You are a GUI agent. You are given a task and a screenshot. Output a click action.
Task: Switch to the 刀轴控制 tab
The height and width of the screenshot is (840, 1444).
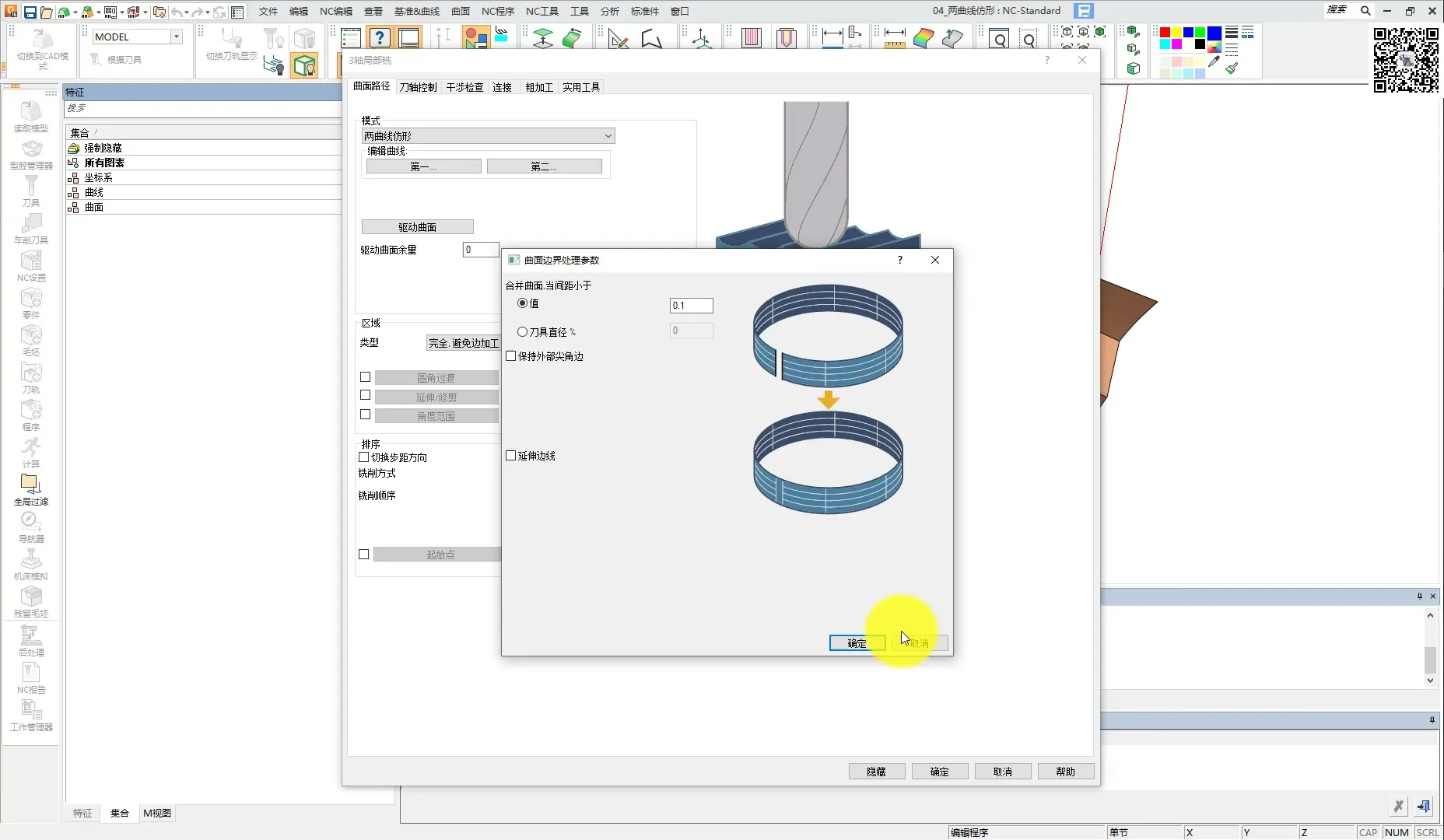pos(418,87)
